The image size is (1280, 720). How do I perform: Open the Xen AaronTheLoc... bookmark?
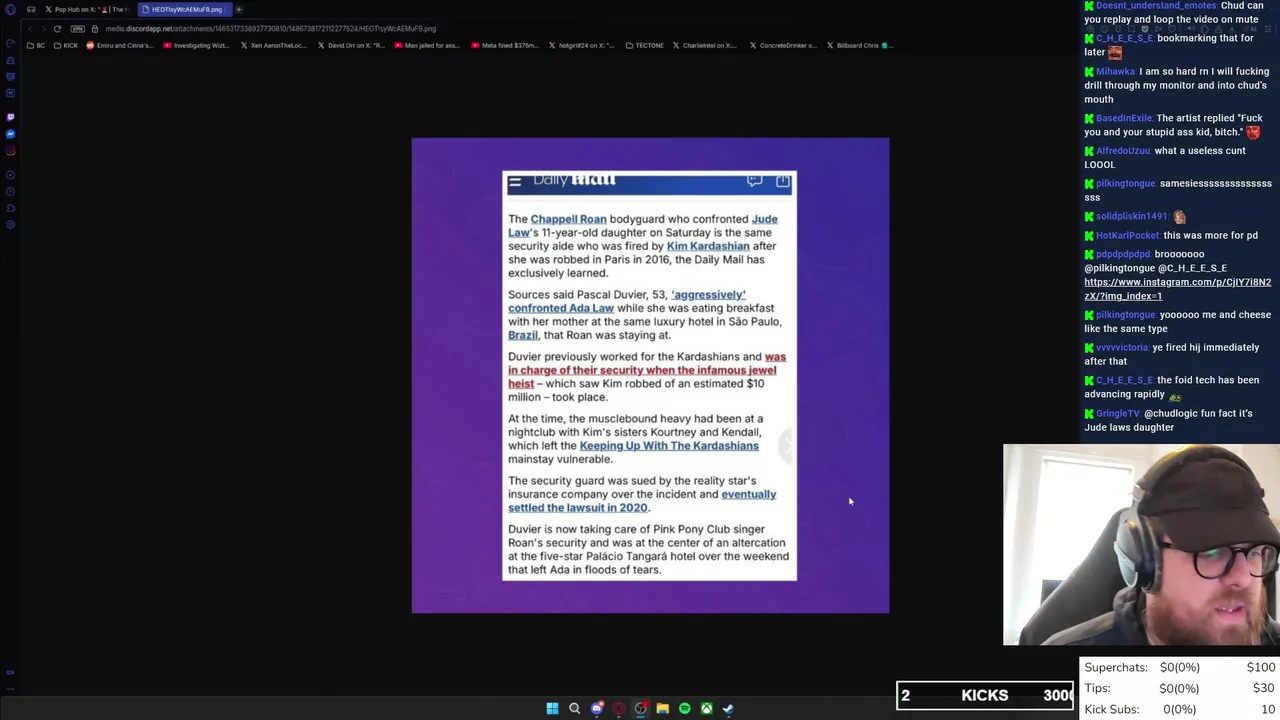click(274, 45)
